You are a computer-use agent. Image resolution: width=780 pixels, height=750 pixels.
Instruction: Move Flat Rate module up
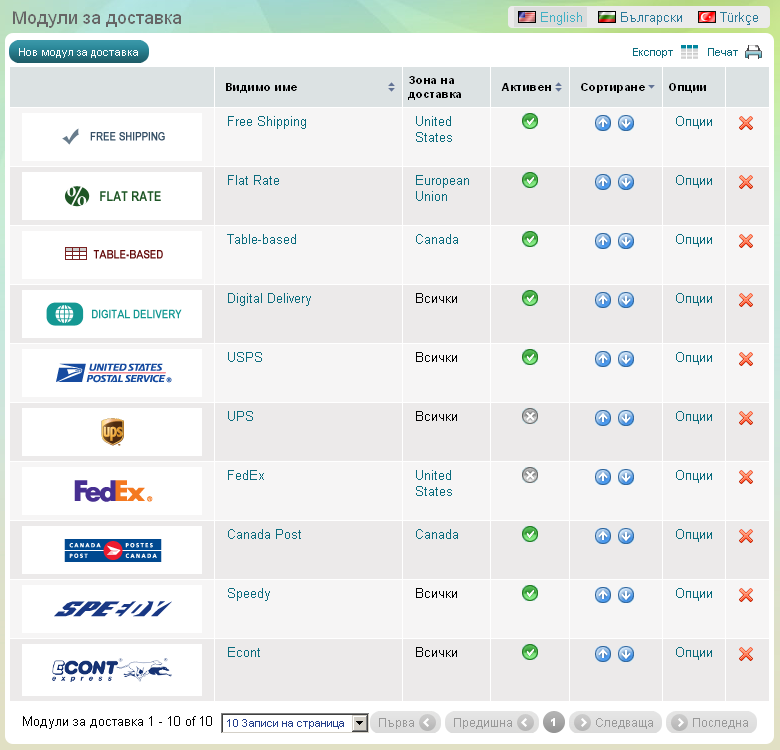(x=603, y=182)
